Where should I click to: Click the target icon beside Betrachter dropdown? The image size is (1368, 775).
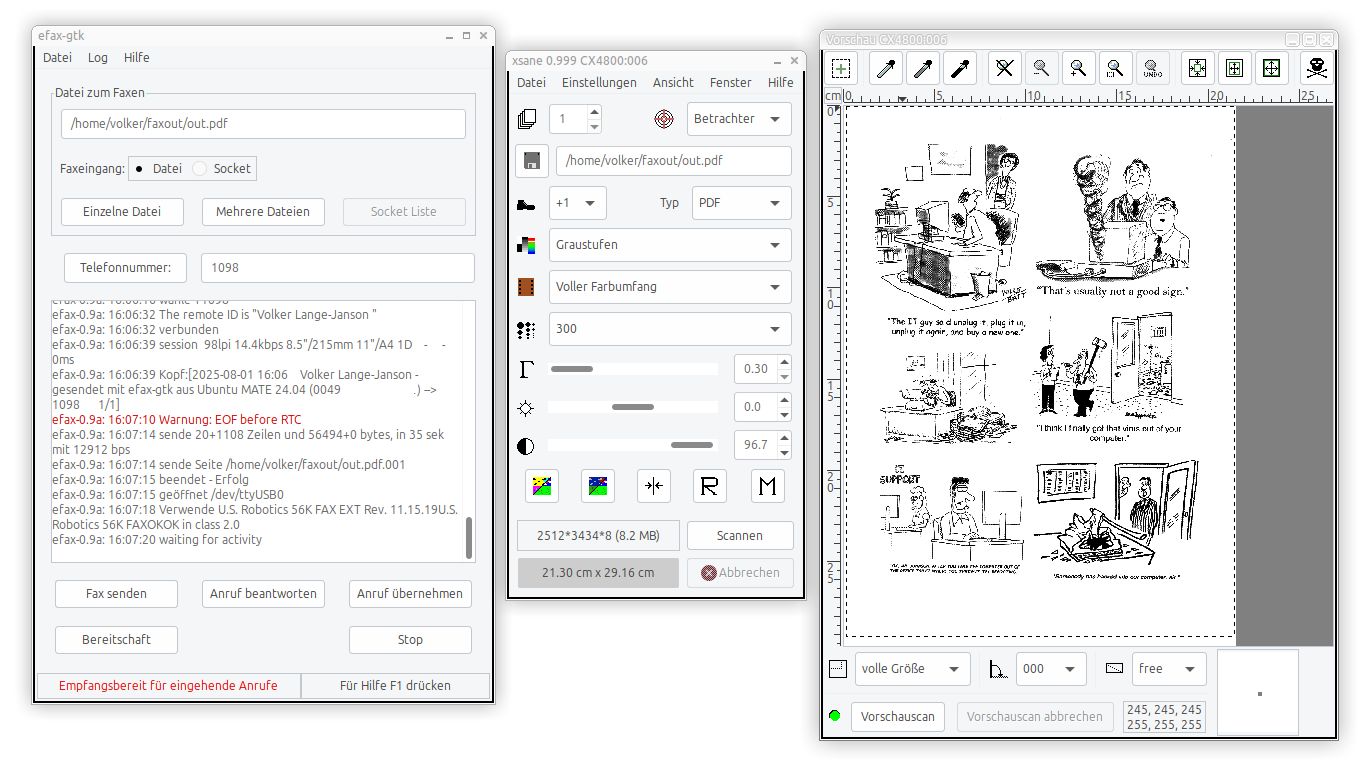pos(663,119)
